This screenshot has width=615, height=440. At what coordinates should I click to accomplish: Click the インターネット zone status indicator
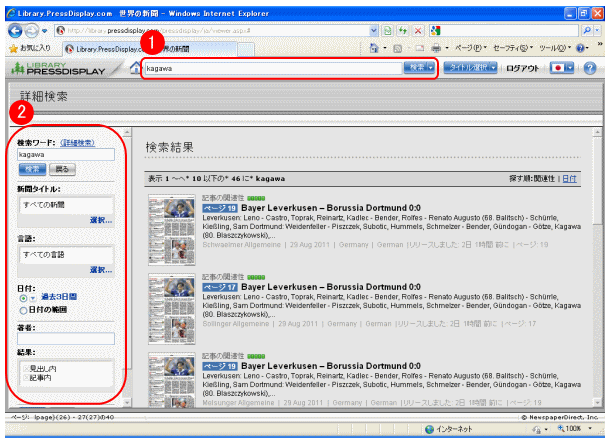tap(449, 429)
